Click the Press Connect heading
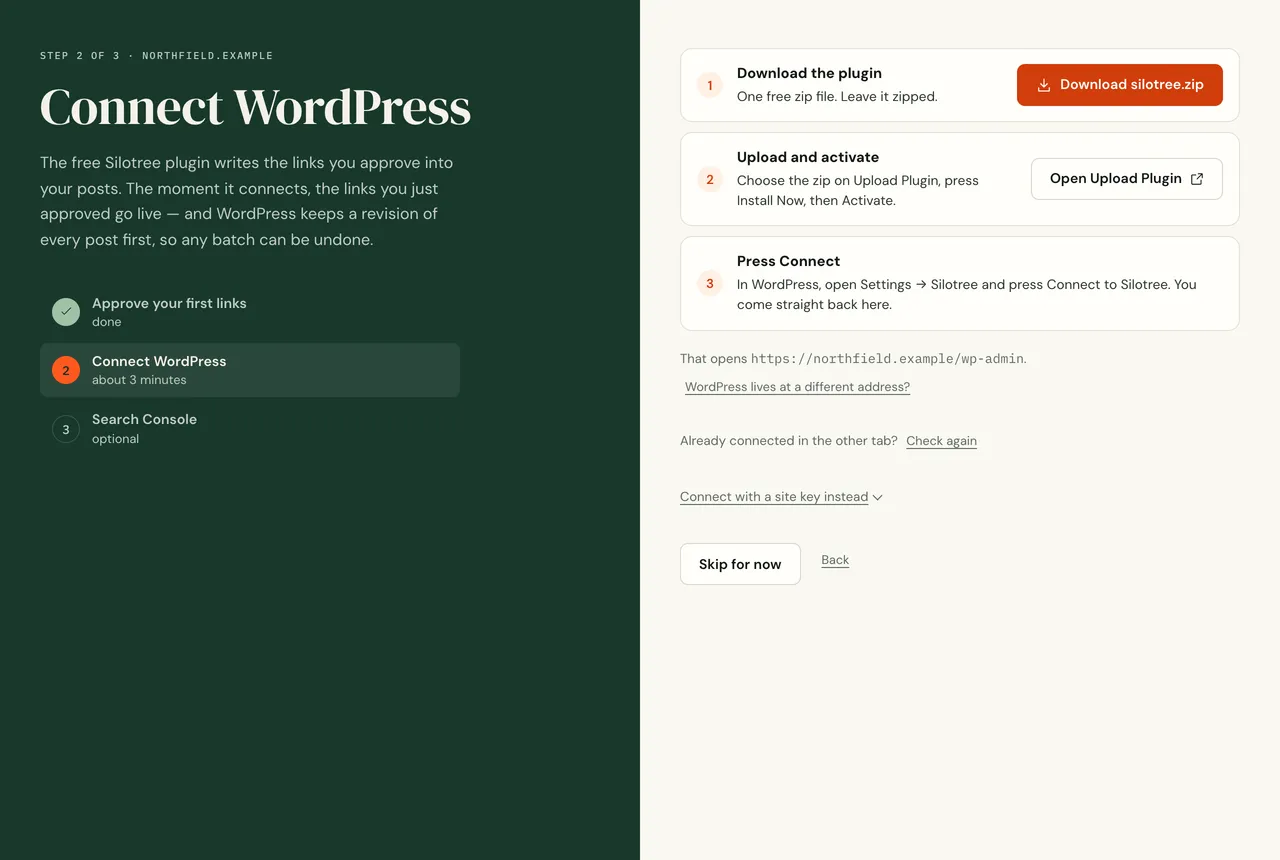The image size is (1280, 860). click(788, 261)
